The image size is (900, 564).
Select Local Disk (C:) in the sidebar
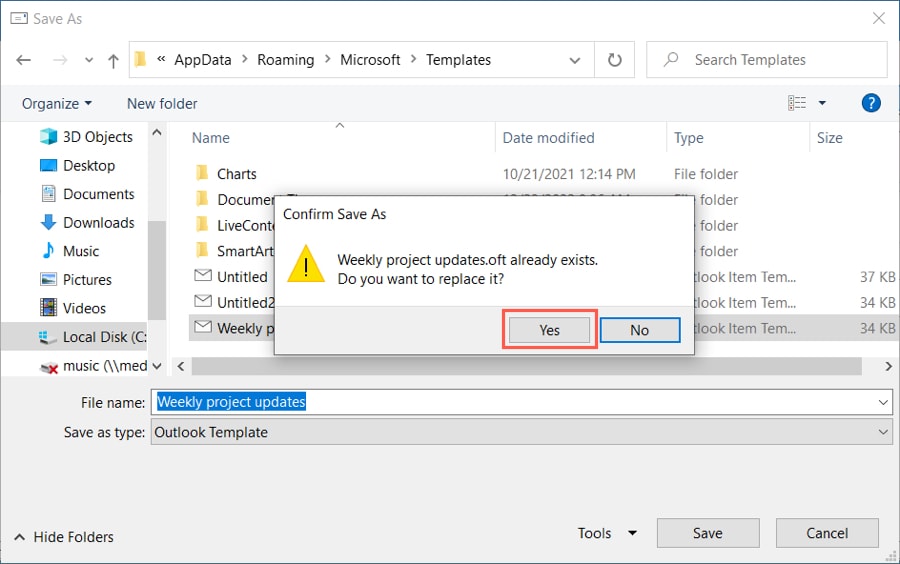92,337
